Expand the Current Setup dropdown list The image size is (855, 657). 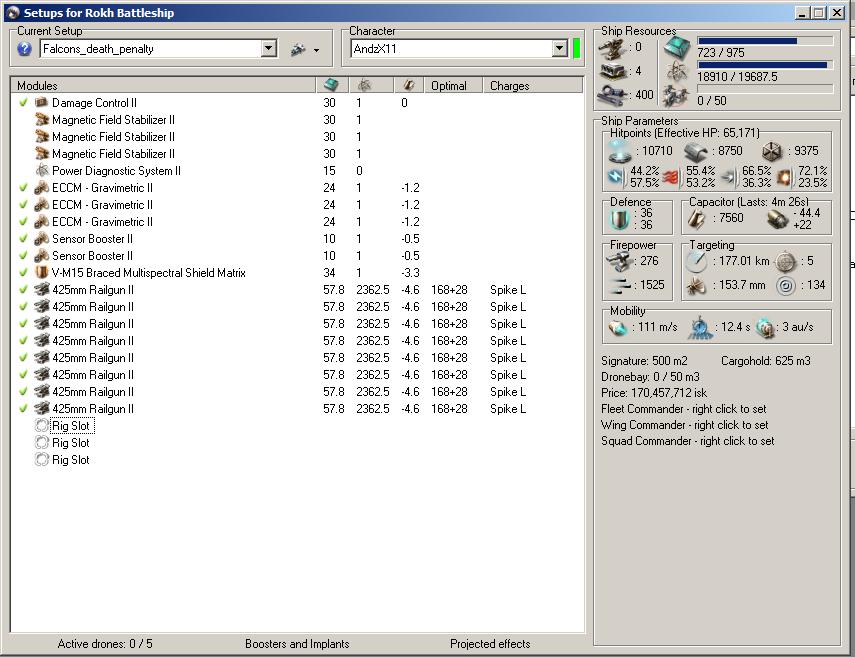coord(268,49)
